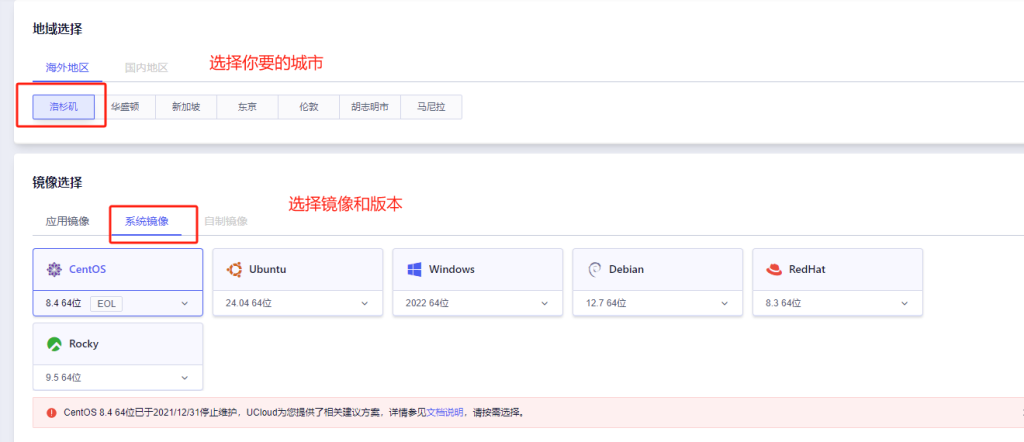Click the red warning icon in the CentOS notice
Viewport: 1024px width, 442px height.
tap(51, 413)
